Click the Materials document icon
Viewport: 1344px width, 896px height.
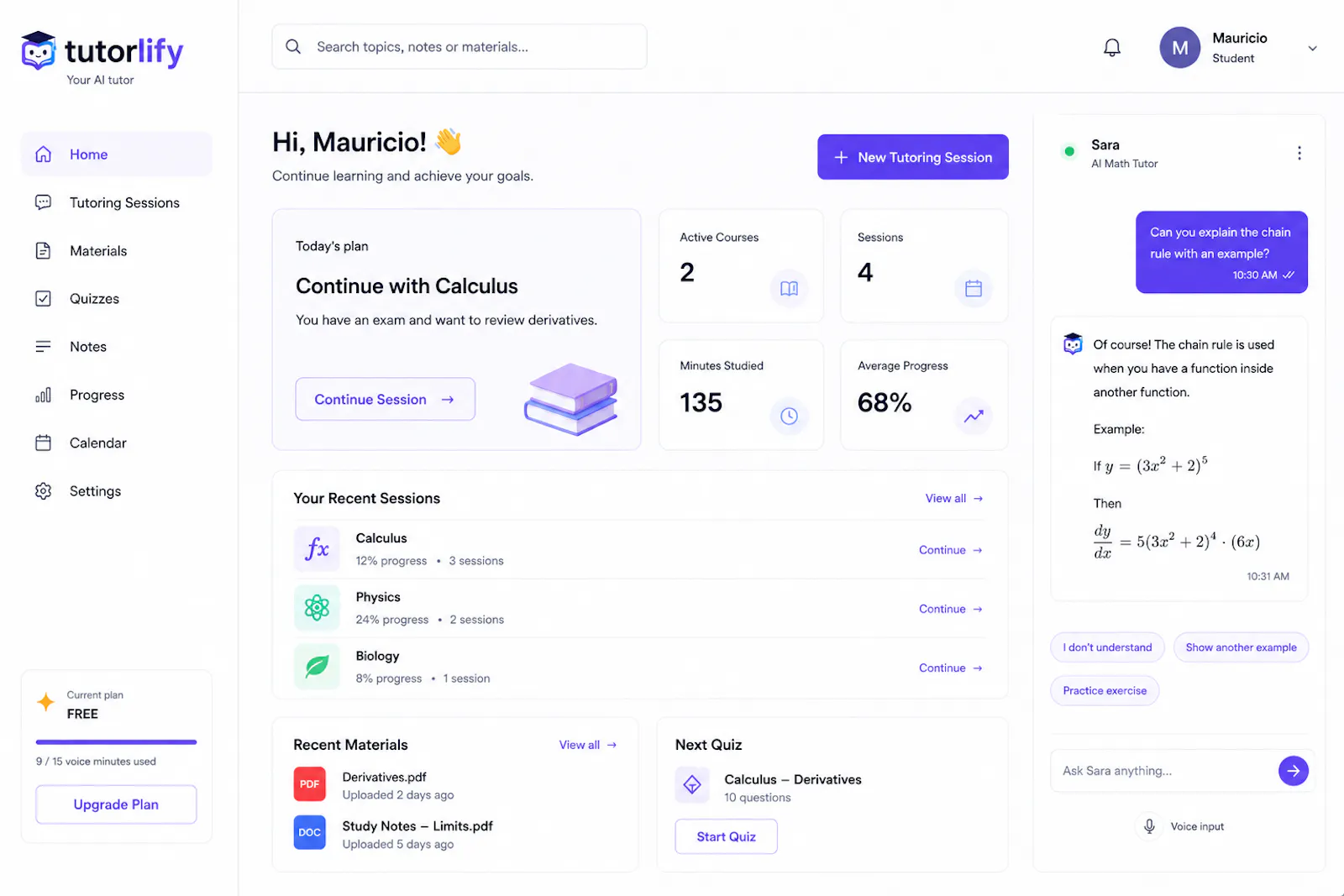(x=44, y=250)
